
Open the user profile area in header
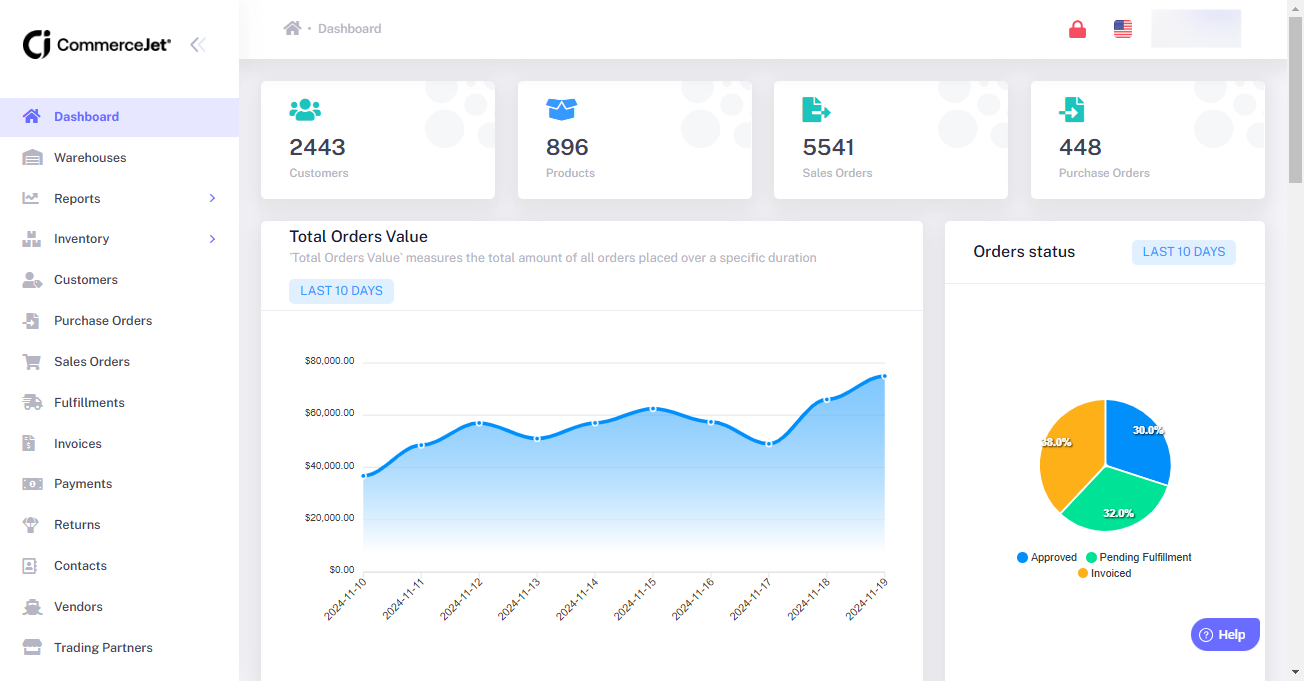tap(1196, 29)
